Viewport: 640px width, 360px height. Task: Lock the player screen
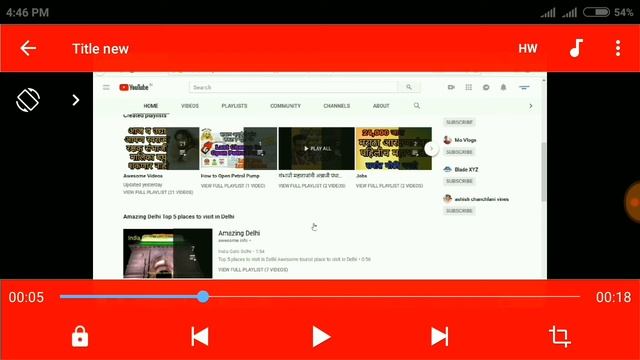pos(80,337)
